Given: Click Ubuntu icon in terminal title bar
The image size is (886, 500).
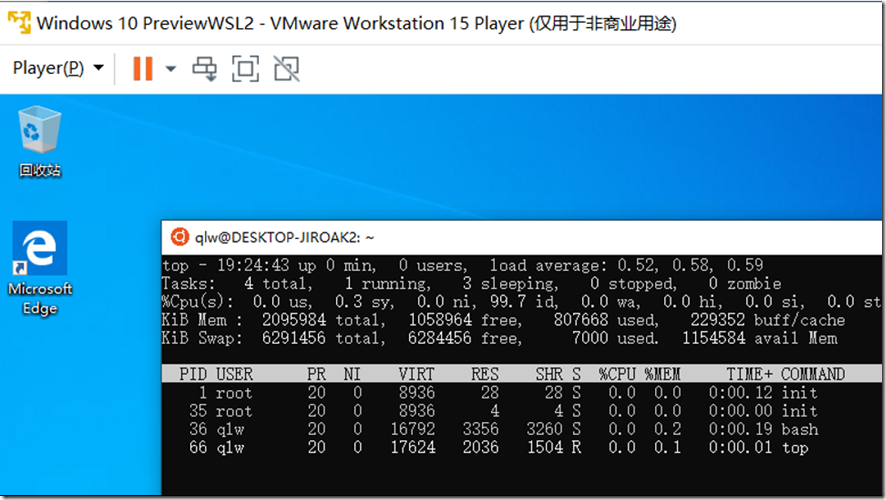Looking at the screenshot, I should (180, 237).
